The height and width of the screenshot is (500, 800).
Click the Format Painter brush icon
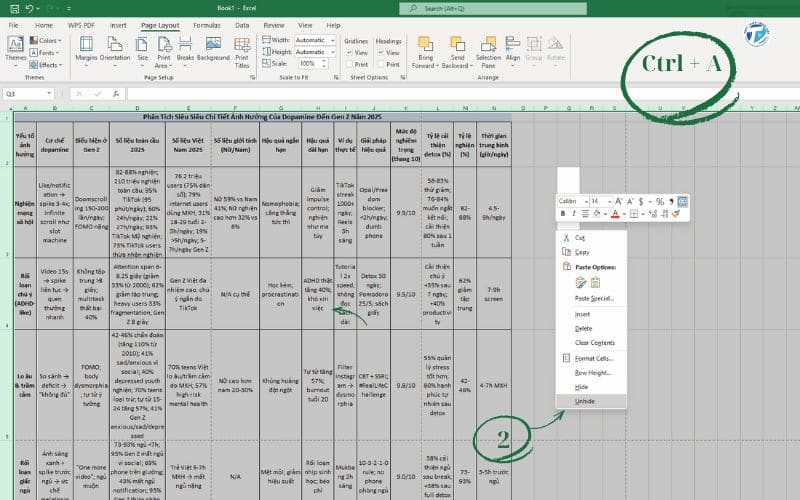(676, 214)
